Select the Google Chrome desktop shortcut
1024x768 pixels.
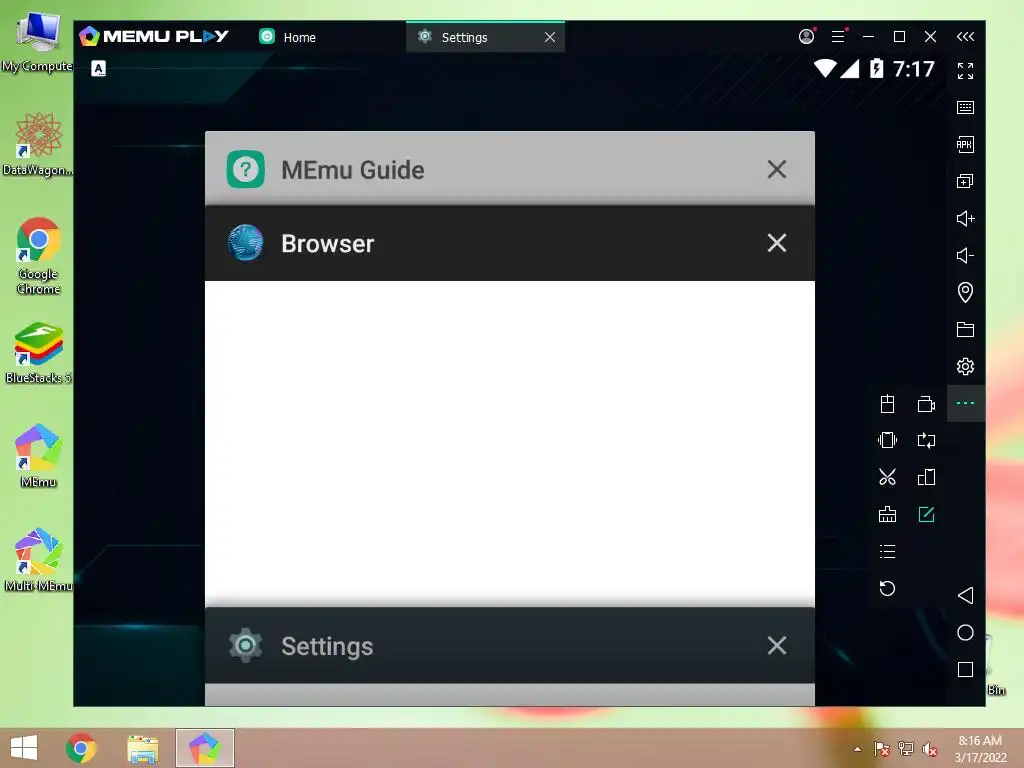click(38, 256)
